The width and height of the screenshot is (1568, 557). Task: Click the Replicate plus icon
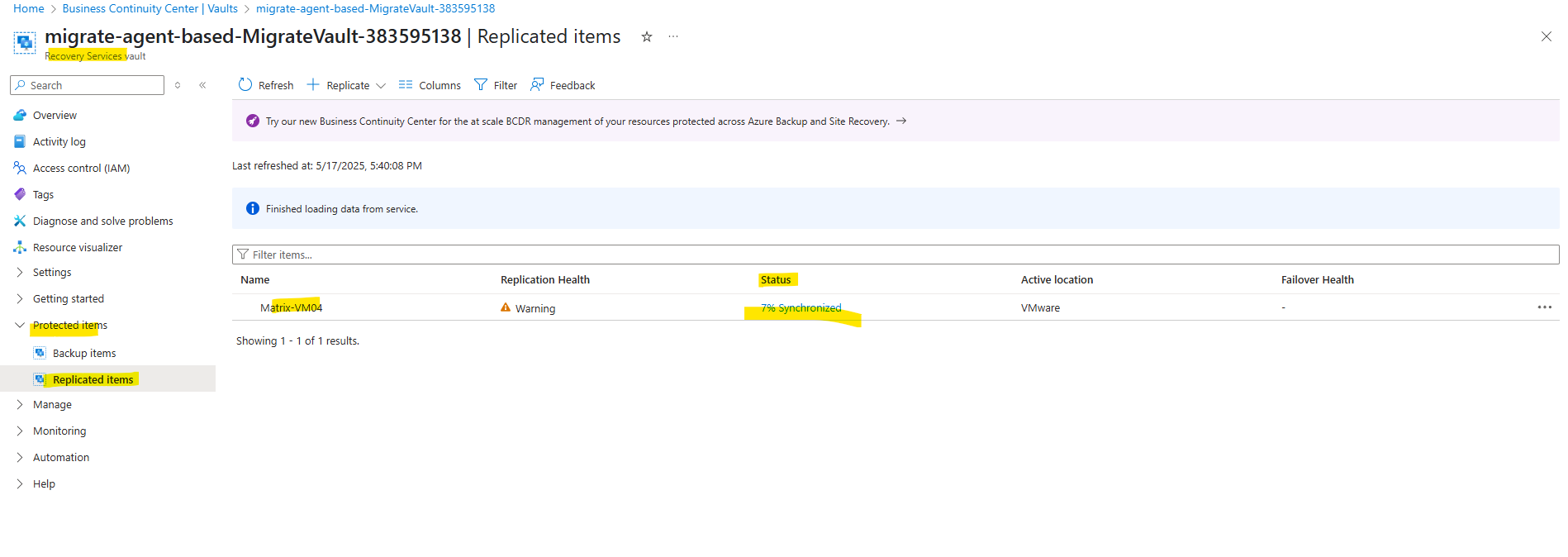tap(313, 84)
